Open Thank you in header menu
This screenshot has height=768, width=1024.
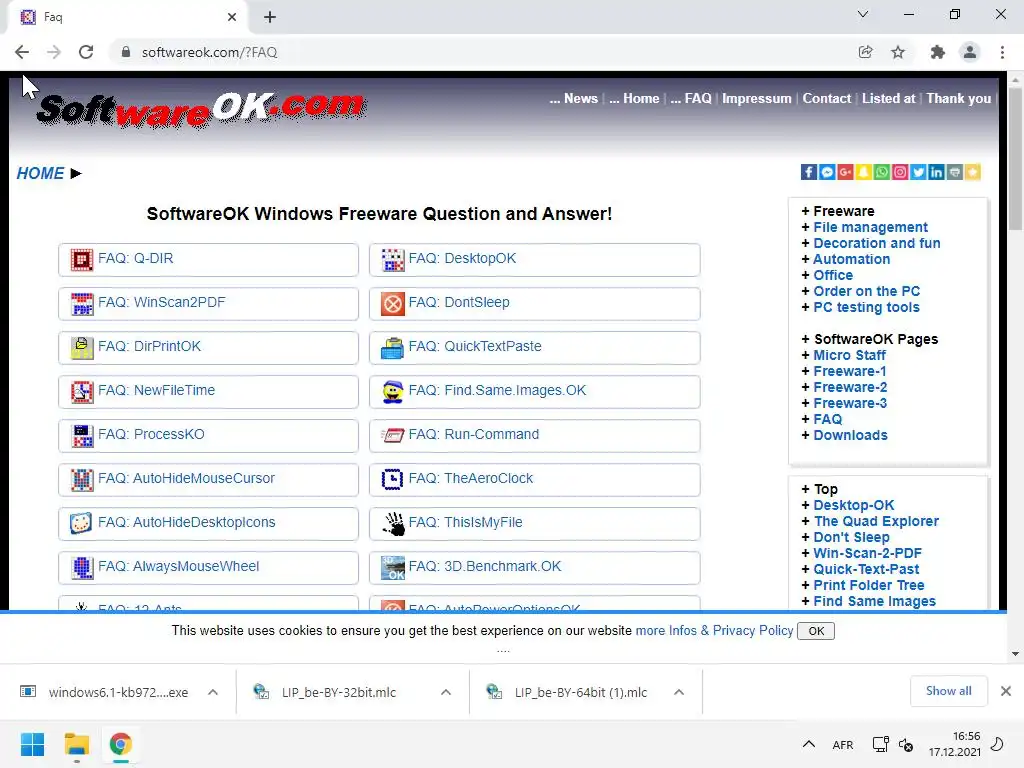pos(958,98)
